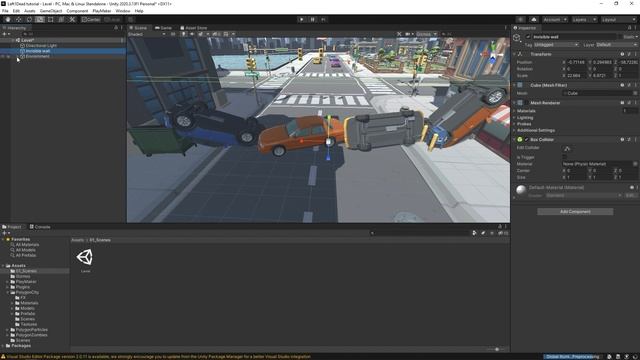Screen dimensions: 640x360
Task: Open the PlayMaker menu
Action: 102,11
